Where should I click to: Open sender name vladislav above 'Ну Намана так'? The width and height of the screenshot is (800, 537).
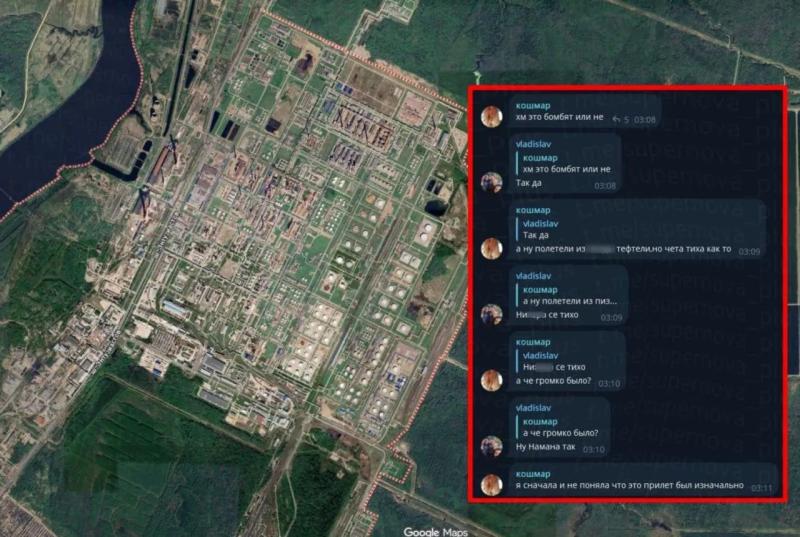coord(533,408)
